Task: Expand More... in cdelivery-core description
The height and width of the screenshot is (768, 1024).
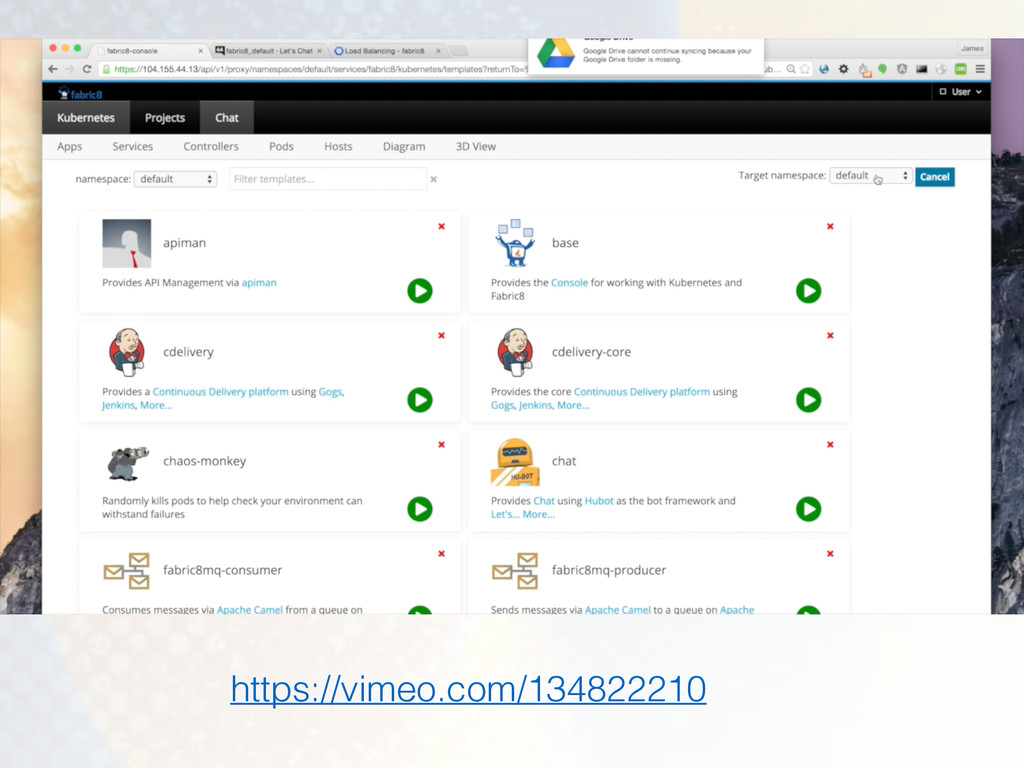Action: 573,406
